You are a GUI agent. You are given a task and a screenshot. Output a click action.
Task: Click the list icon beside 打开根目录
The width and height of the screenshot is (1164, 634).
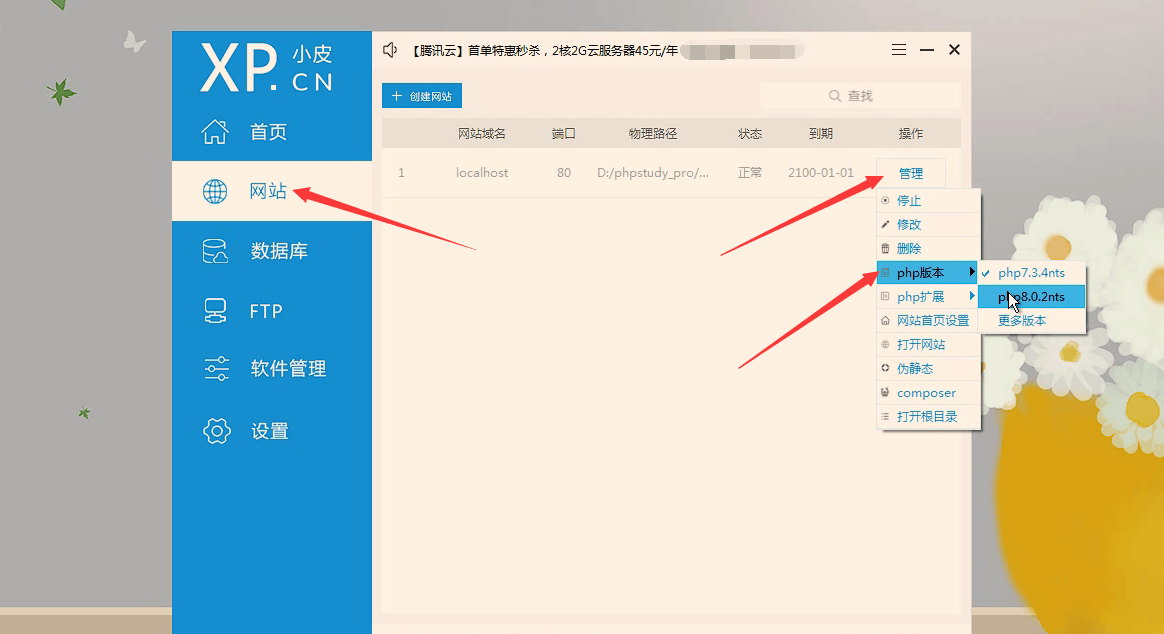click(885, 416)
